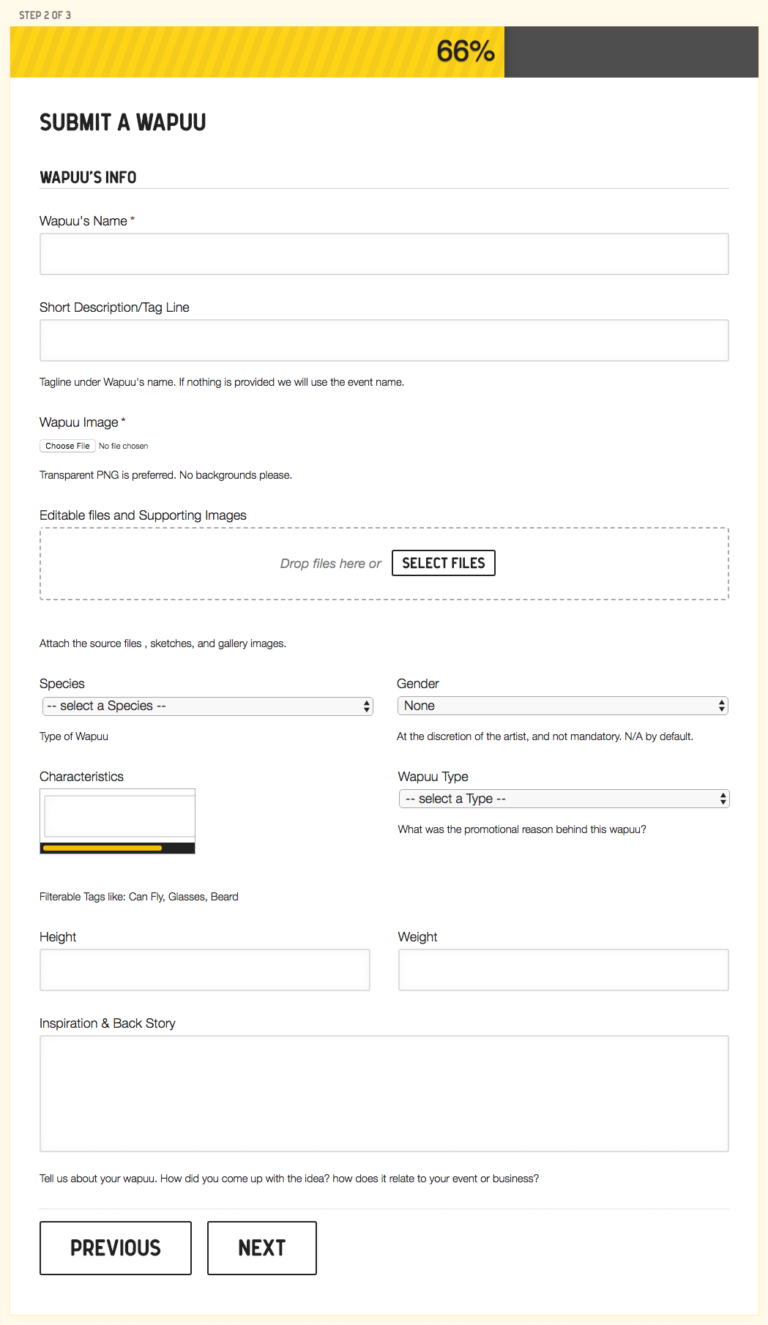
Task: Click the SELECT FILES button
Action: (x=443, y=563)
